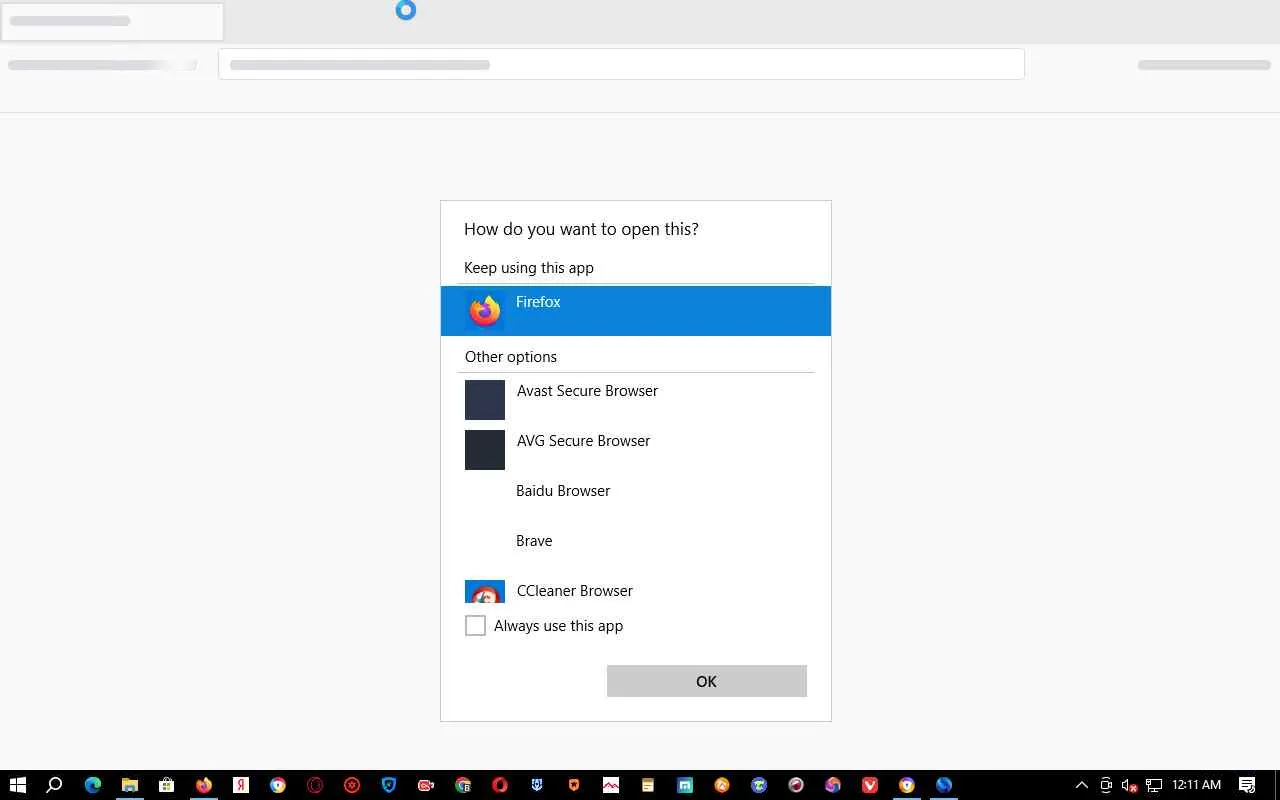This screenshot has width=1280, height=800.
Task: Open the yellow notes taskbar icon
Action: click(648, 785)
